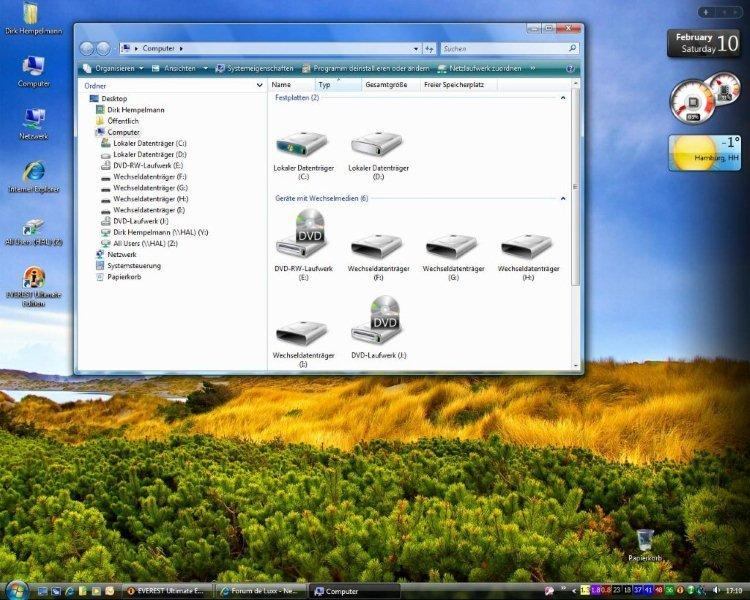Viewport: 750px width, 600px height.
Task: Switch to Computer taskbar button
Action: [355, 591]
